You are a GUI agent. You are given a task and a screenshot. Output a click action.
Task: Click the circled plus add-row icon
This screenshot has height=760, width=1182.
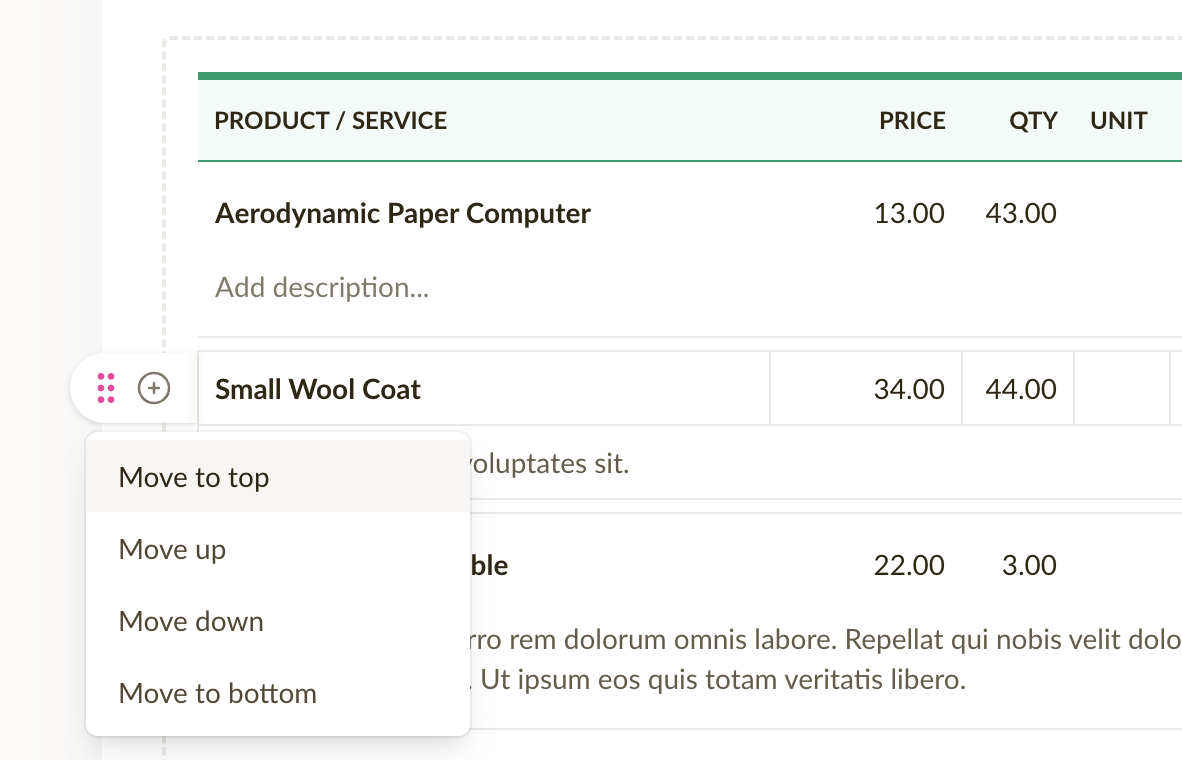(154, 388)
